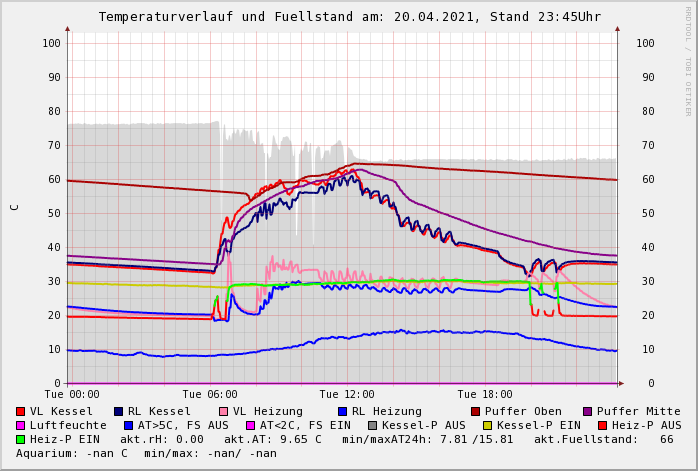Viewport: 698px width, 471px height.
Task: Click the dark blue RL Kessel swatch
Action: 118,412
